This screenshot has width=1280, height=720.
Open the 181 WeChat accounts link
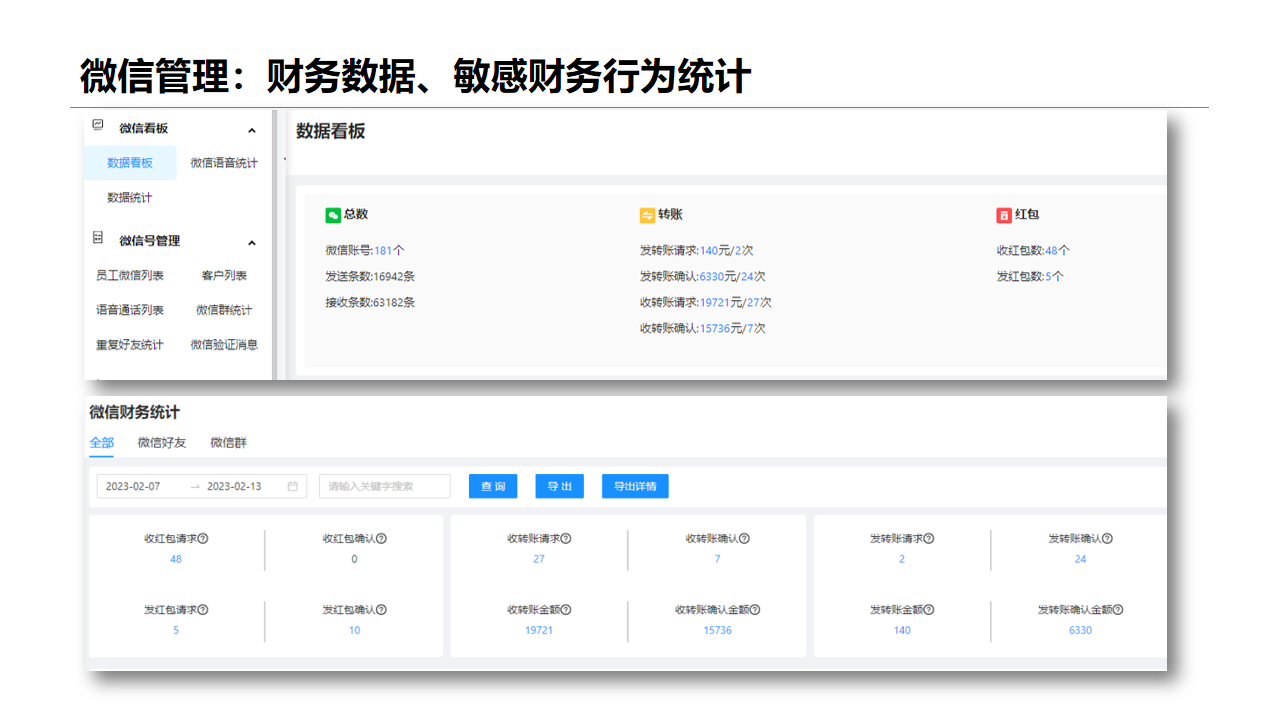coord(383,251)
